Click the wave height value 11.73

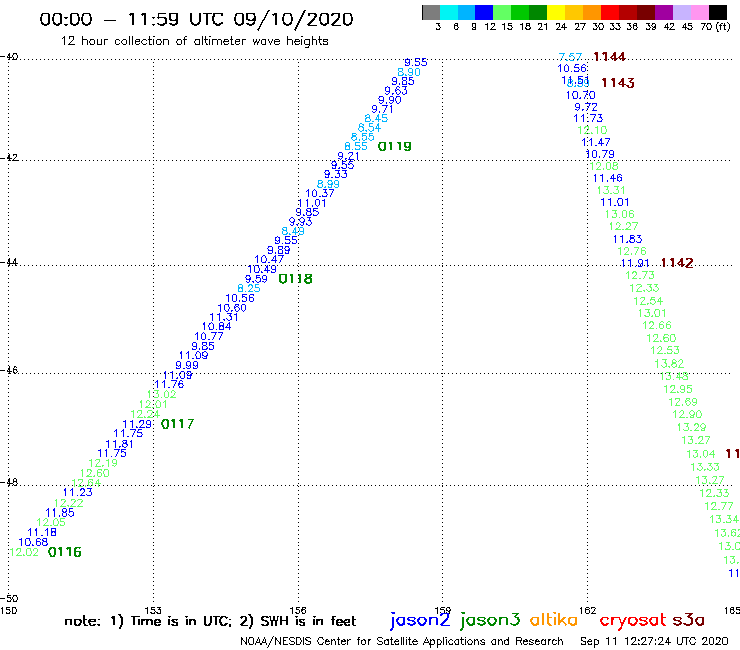pos(588,118)
